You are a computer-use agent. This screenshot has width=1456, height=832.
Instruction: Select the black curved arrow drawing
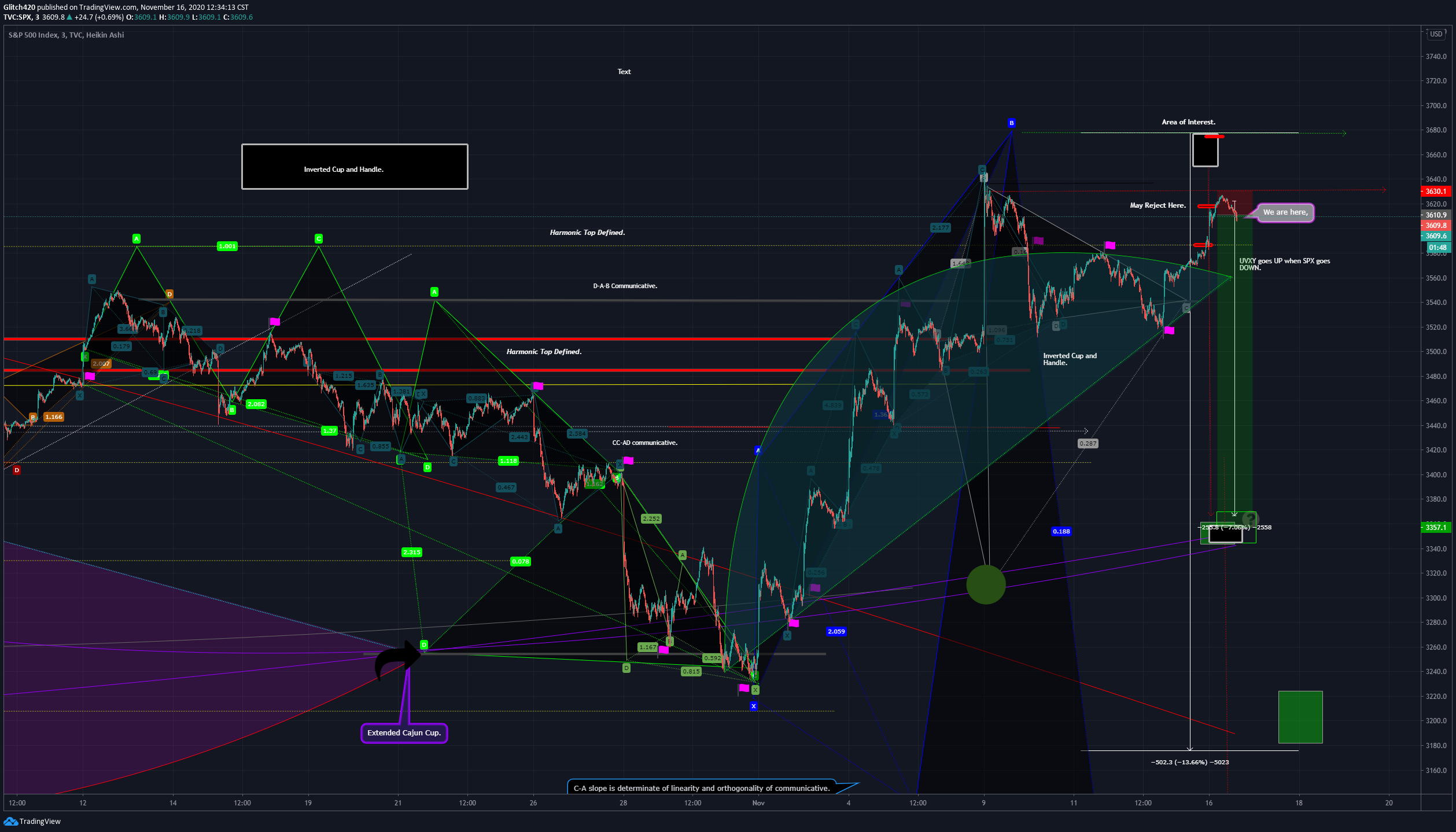click(397, 660)
